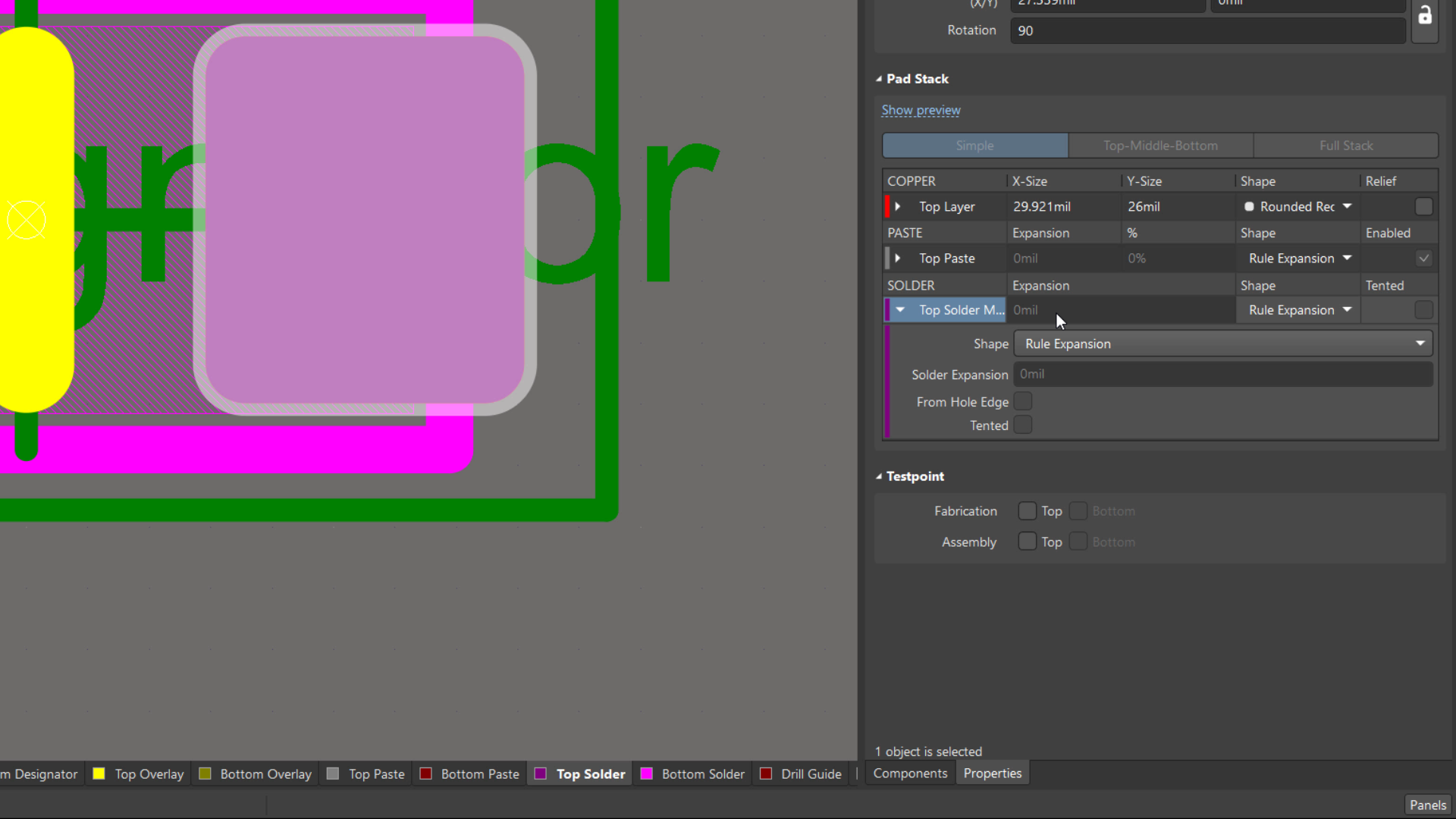Click the Top Overlay yellow color swatch
The height and width of the screenshot is (819, 1456).
[x=99, y=773]
